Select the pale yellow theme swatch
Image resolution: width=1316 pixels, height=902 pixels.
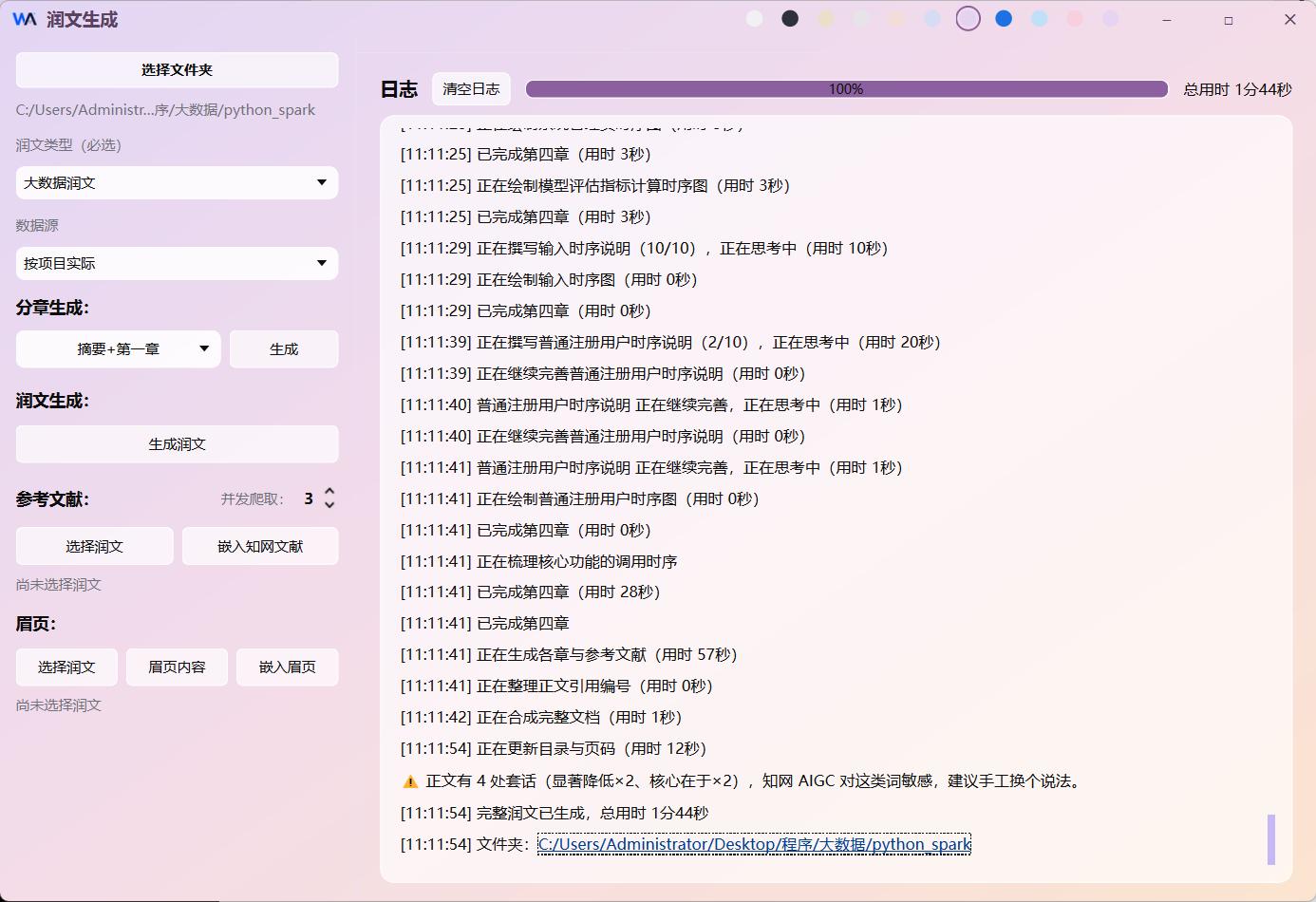tap(826, 18)
